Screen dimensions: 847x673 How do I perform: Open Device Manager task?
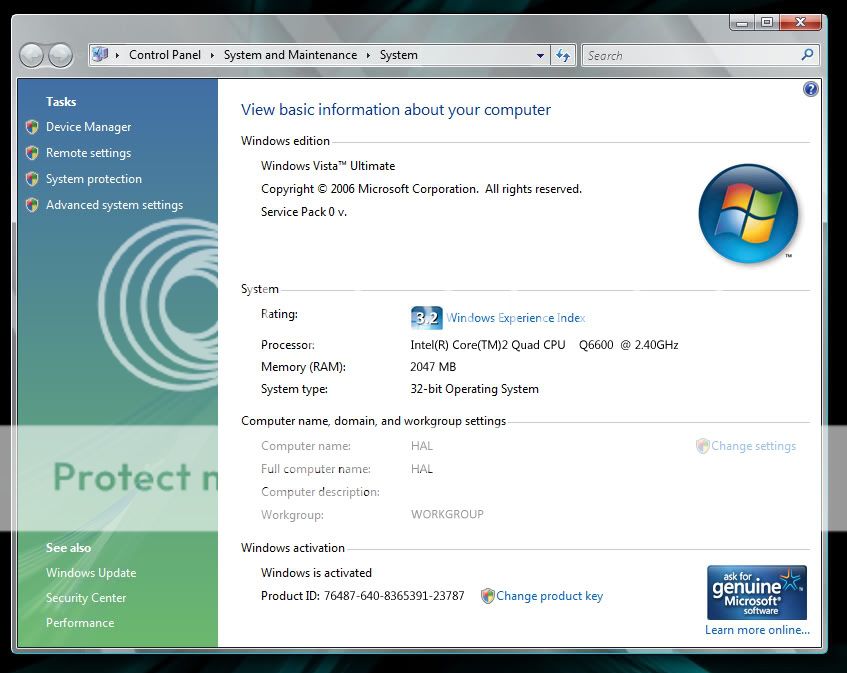coord(89,127)
